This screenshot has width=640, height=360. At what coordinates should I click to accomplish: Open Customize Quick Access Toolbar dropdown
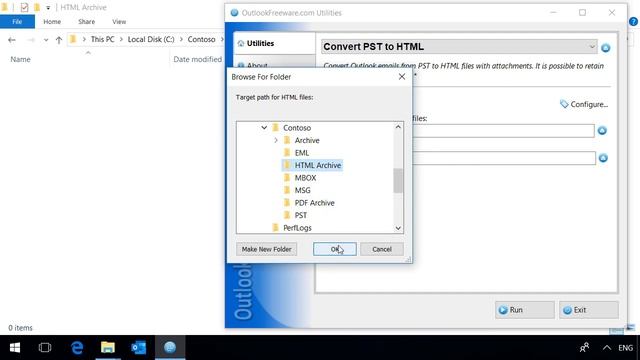[48, 8]
